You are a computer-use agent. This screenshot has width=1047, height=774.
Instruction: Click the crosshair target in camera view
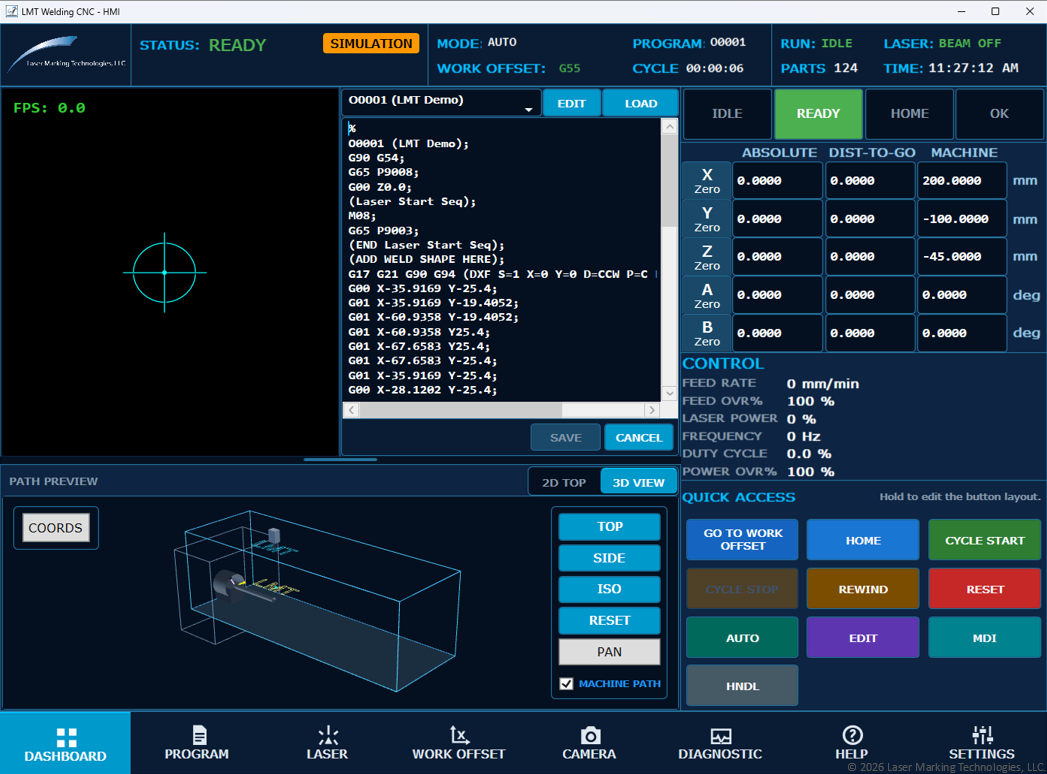point(164,272)
